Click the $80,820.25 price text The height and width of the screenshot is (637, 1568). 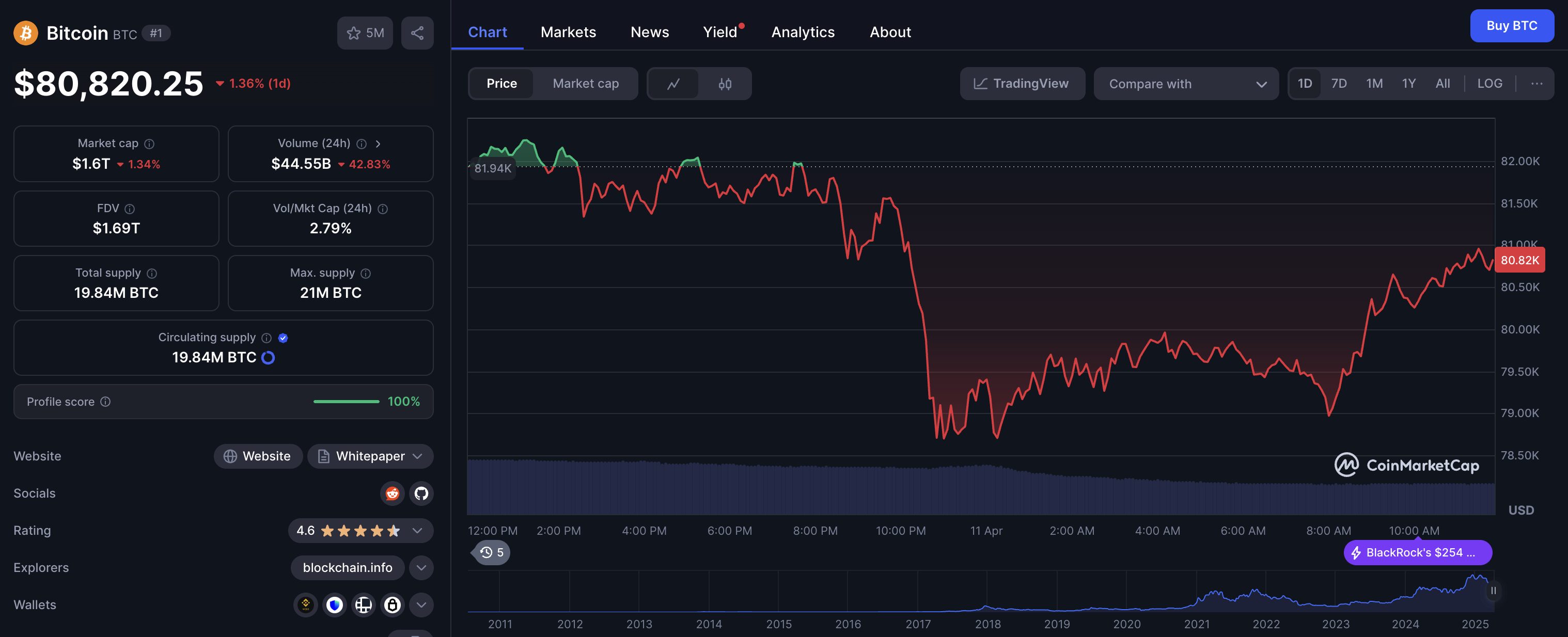(x=108, y=83)
